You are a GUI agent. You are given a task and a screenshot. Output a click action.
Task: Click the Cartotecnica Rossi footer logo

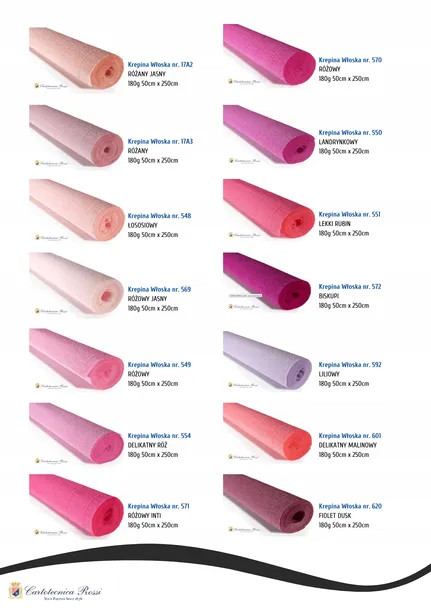[x=55, y=592]
